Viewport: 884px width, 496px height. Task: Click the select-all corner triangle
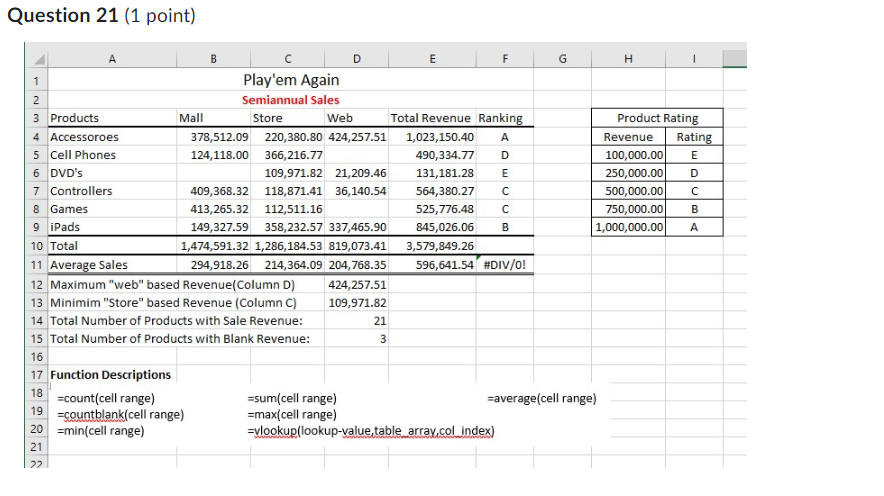[40, 59]
